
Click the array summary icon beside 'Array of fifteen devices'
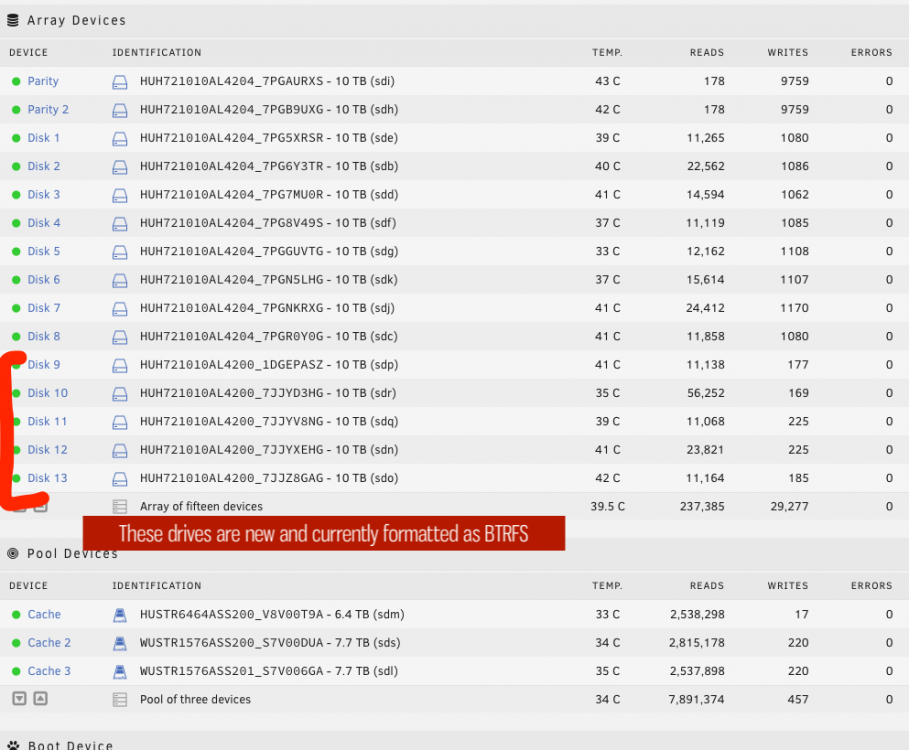click(119, 507)
